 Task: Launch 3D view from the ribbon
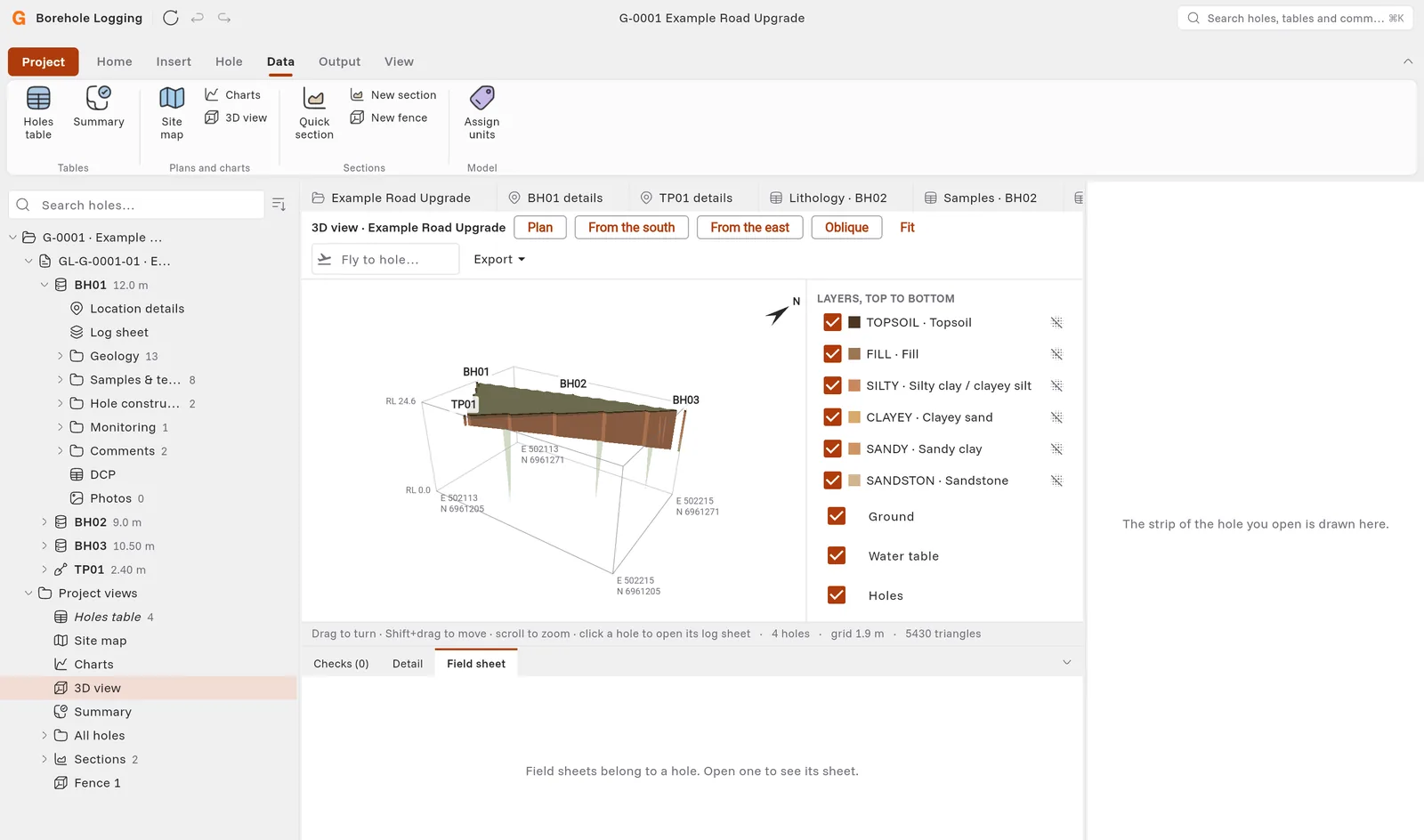pos(236,117)
